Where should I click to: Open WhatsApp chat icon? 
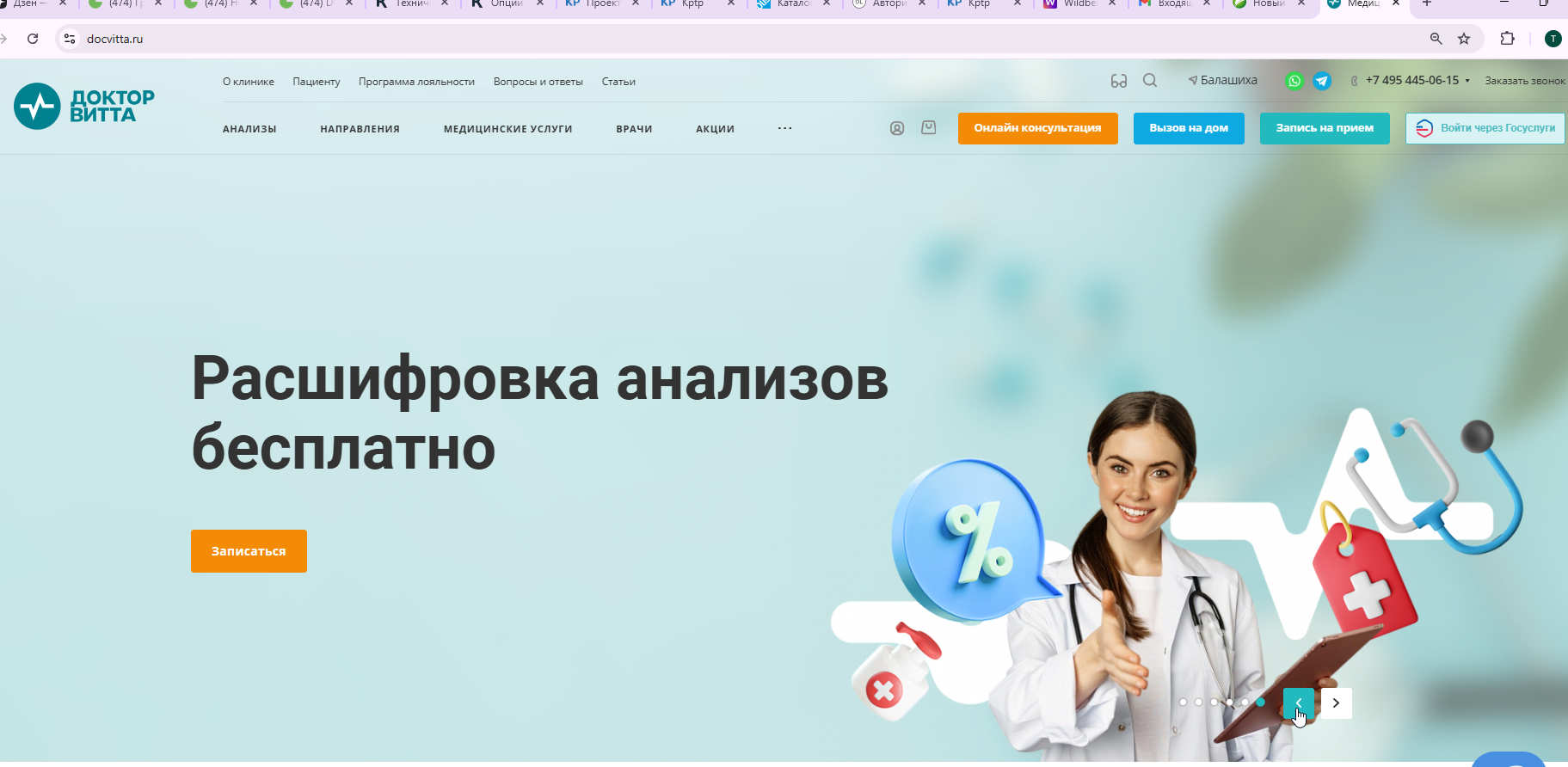(x=1294, y=81)
